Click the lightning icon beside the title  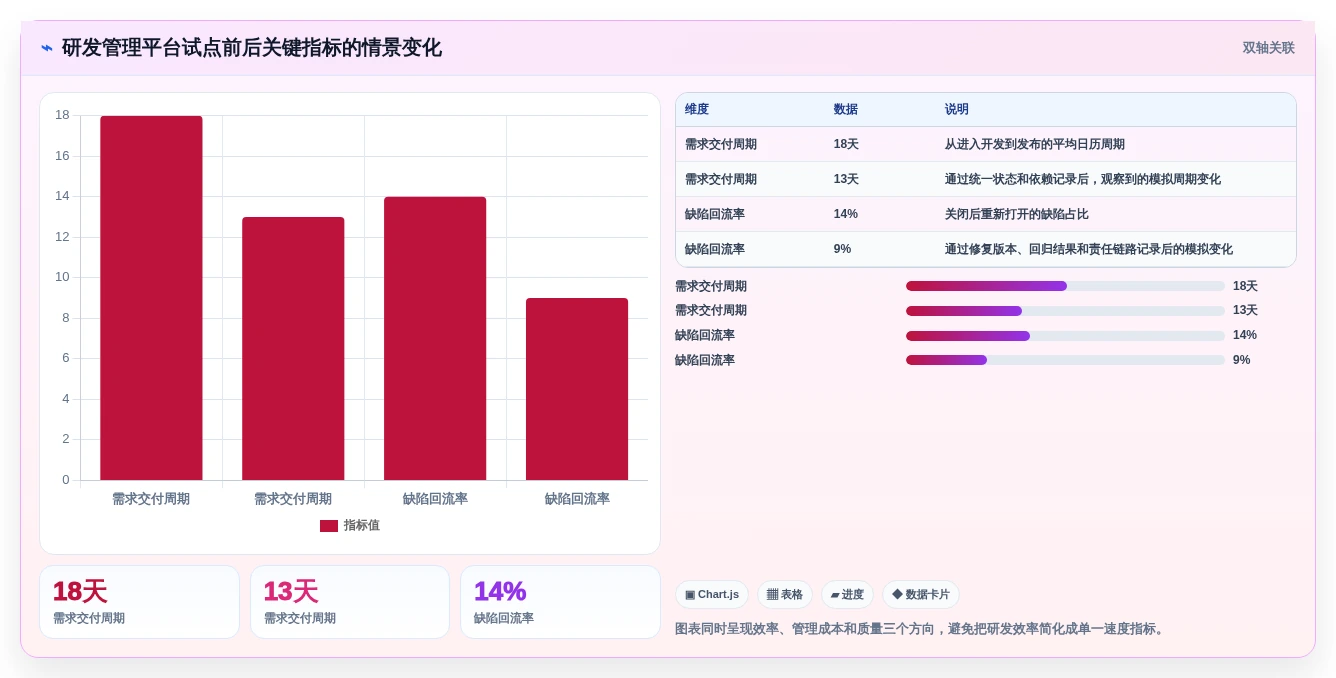[x=47, y=48]
